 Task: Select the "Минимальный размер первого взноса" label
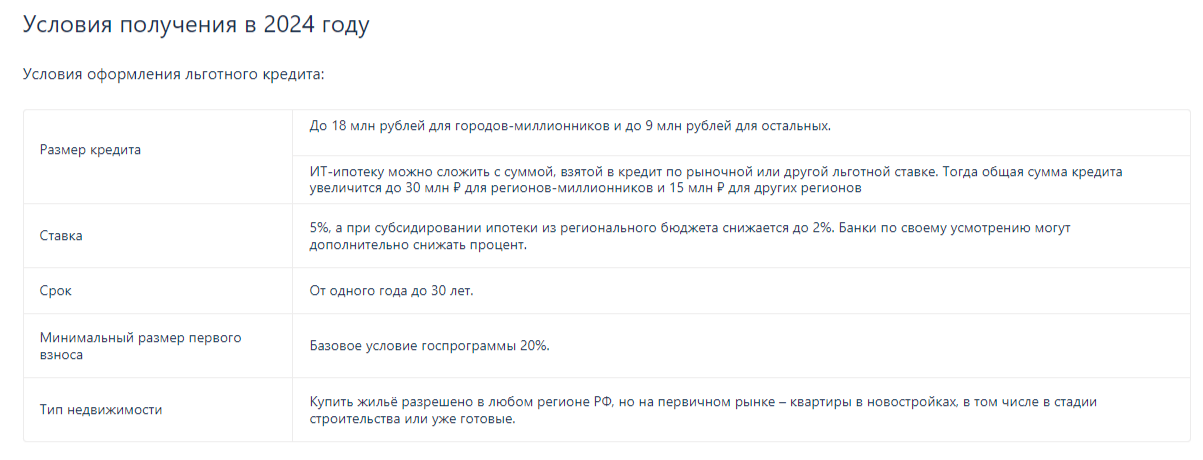pyautogui.click(x=140, y=346)
